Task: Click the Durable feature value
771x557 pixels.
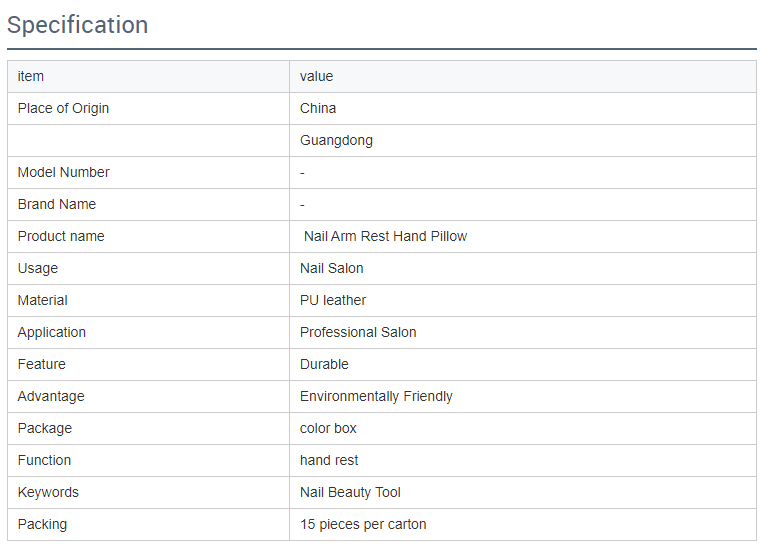Action: tap(324, 364)
